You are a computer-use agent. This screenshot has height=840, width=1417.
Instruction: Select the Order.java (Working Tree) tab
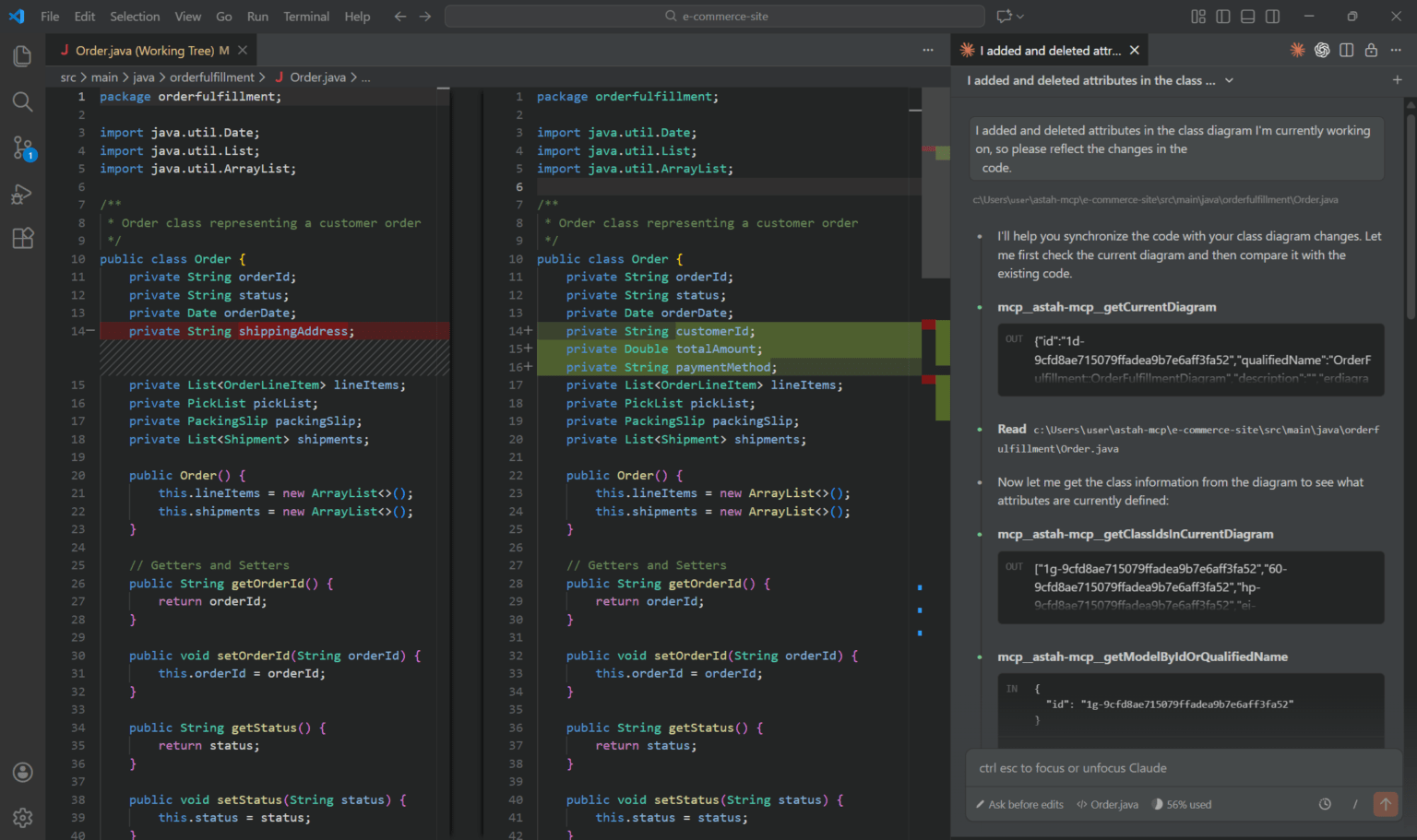click(144, 51)
